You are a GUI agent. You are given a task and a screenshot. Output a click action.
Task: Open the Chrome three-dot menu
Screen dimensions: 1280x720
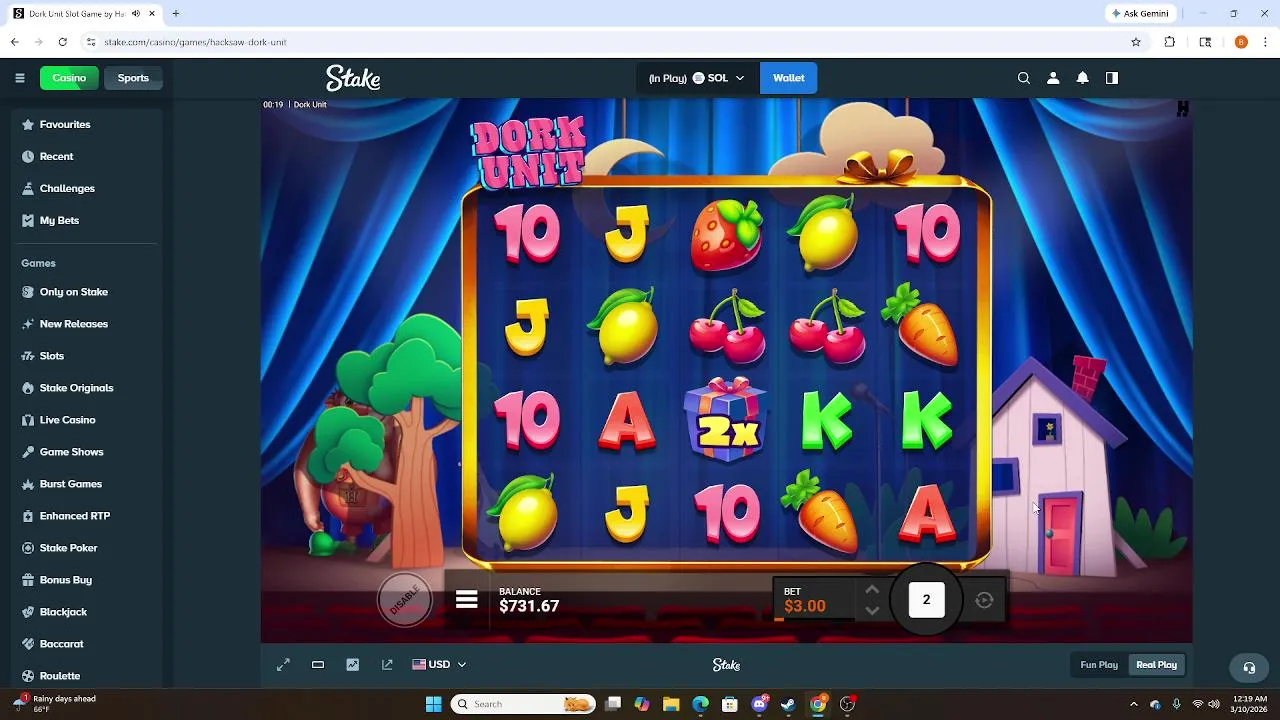[x=1265, y=42]
